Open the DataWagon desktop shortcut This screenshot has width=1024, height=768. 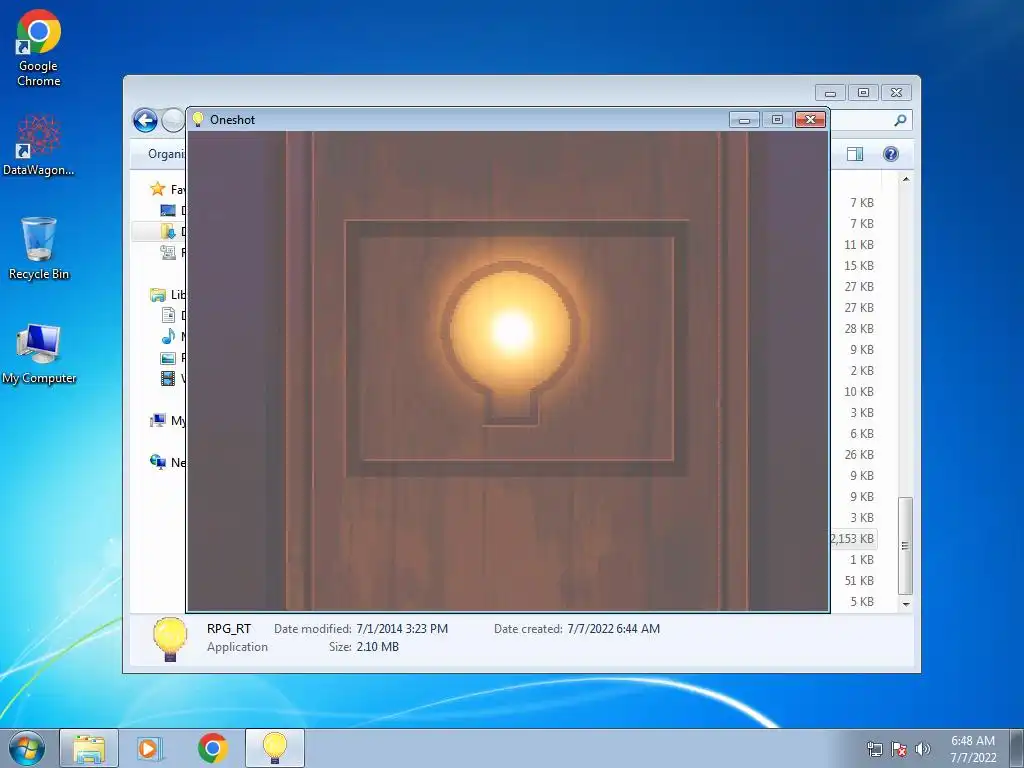click(39, 145)
